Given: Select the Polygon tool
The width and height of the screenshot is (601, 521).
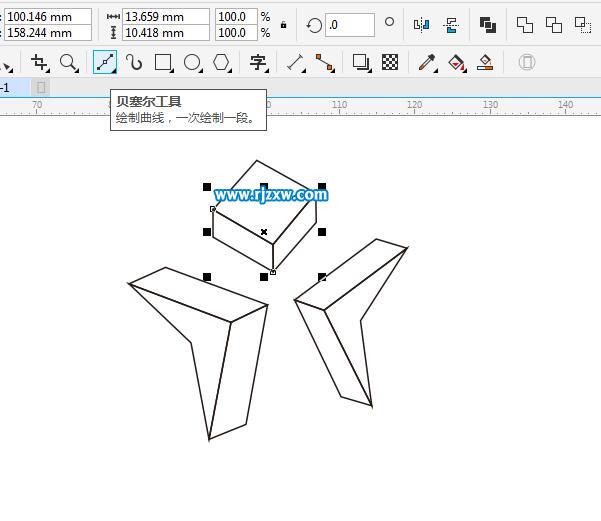Looking at the screenshot, I should (221, 62).
